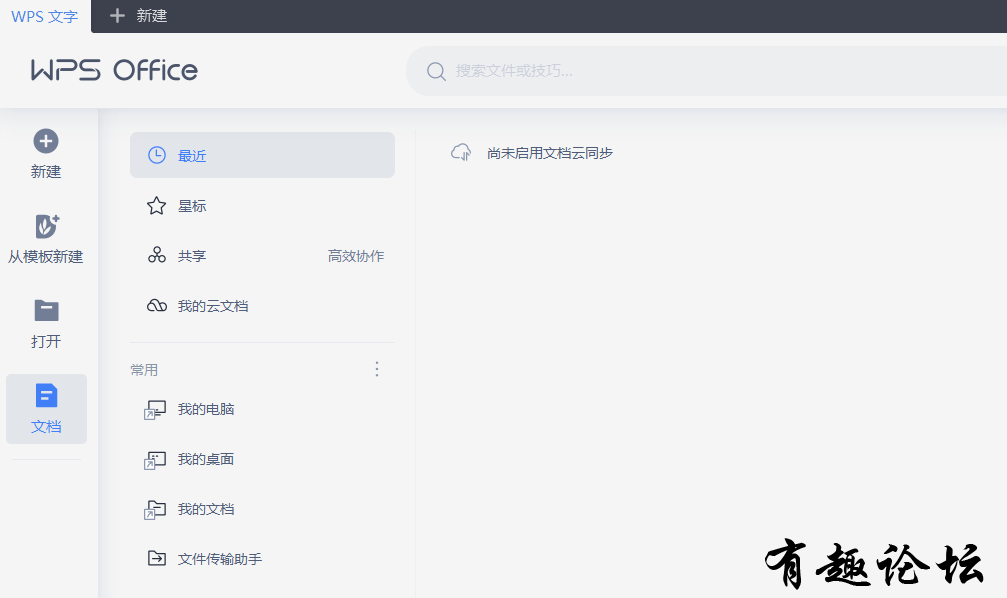This screenshot has height=598, width=1007.
Task: Click the transfer icon beside 文件传输助手
Action: point(157,558)
